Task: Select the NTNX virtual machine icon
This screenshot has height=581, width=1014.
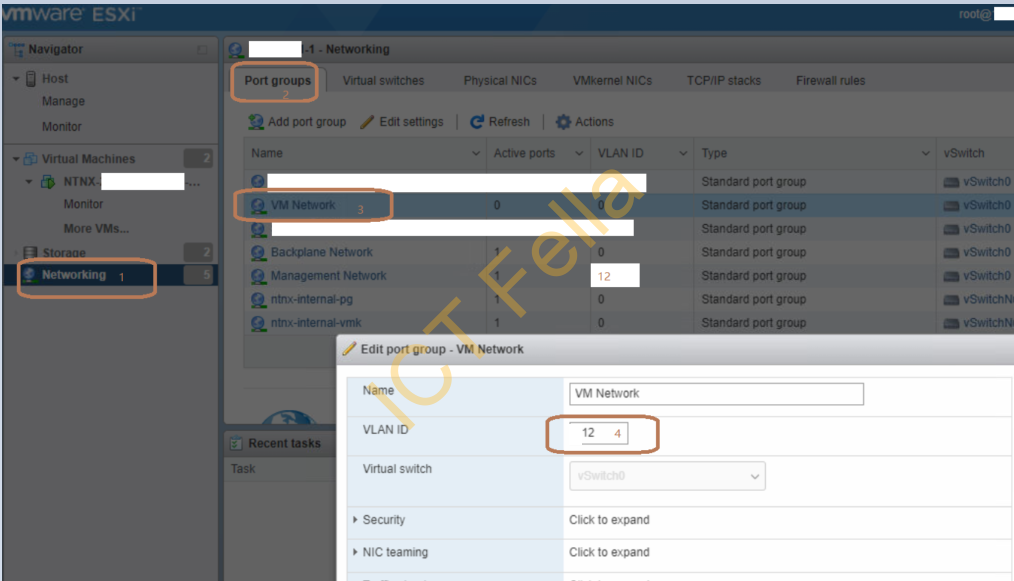Action: (48, 182)
